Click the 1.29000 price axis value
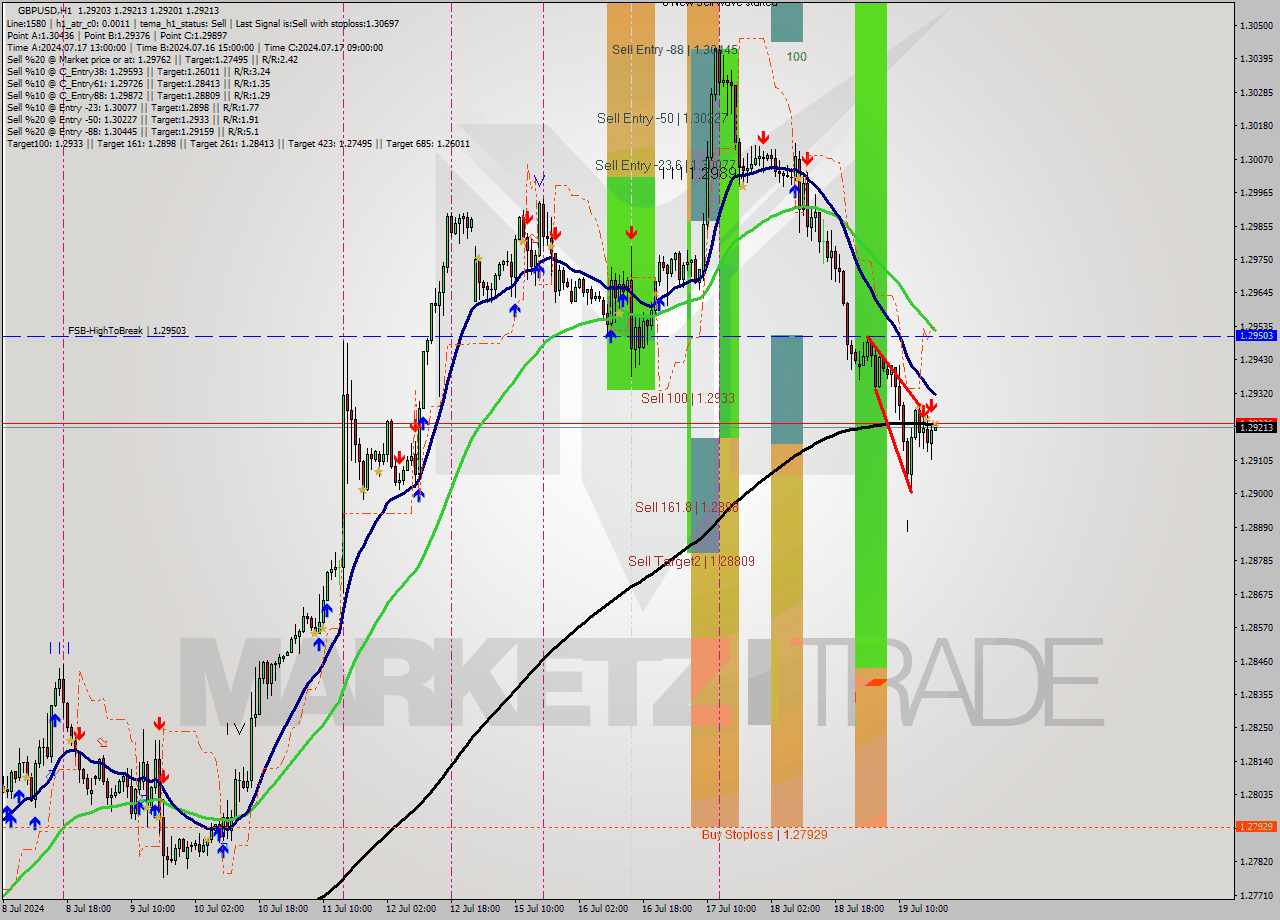1280x920 pixels. click(x=1256, y=494)
